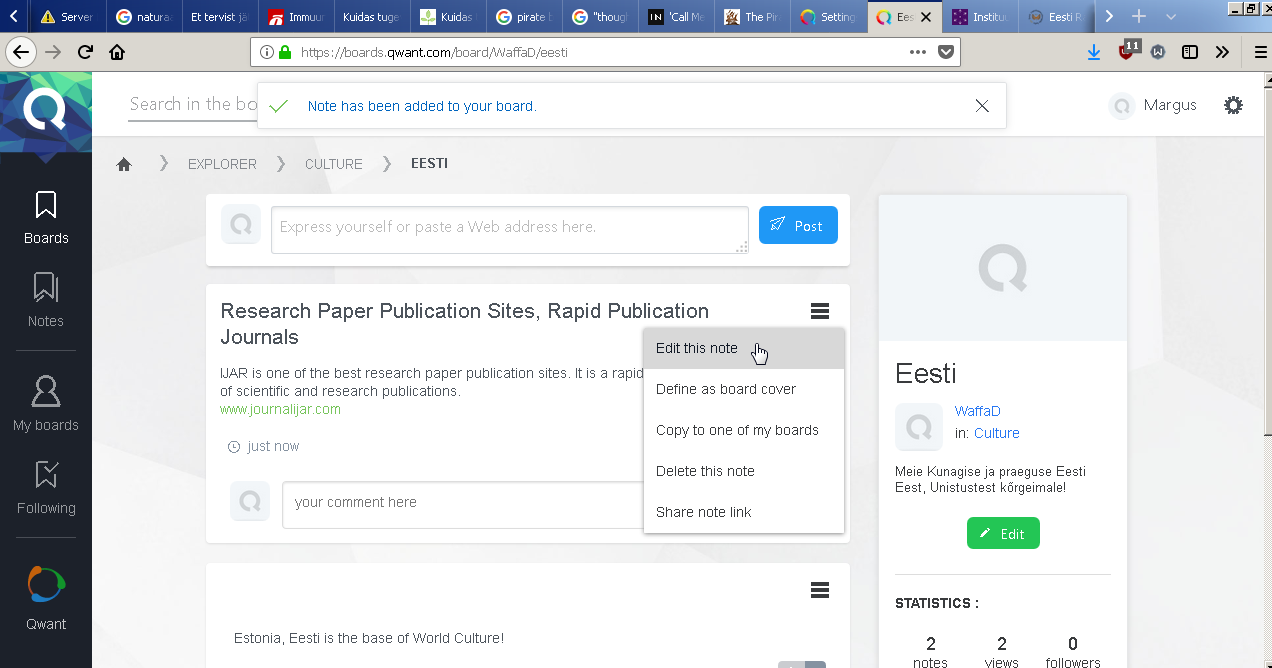Screen dimensions: 1272x668
Task: Focus the 'Search in the boards' field
Action: coord(193,105)
